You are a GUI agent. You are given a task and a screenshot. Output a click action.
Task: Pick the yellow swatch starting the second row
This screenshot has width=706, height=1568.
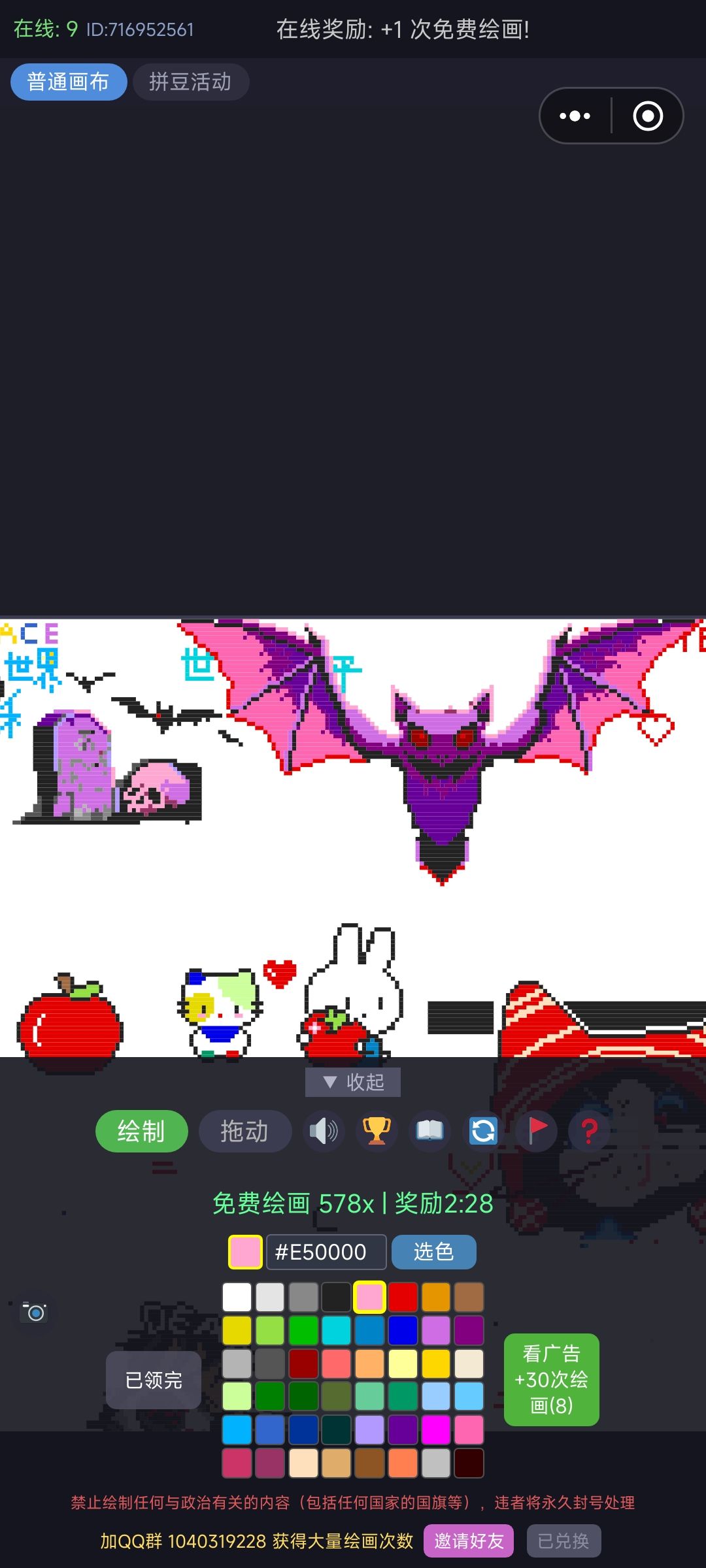[237, 1330]
